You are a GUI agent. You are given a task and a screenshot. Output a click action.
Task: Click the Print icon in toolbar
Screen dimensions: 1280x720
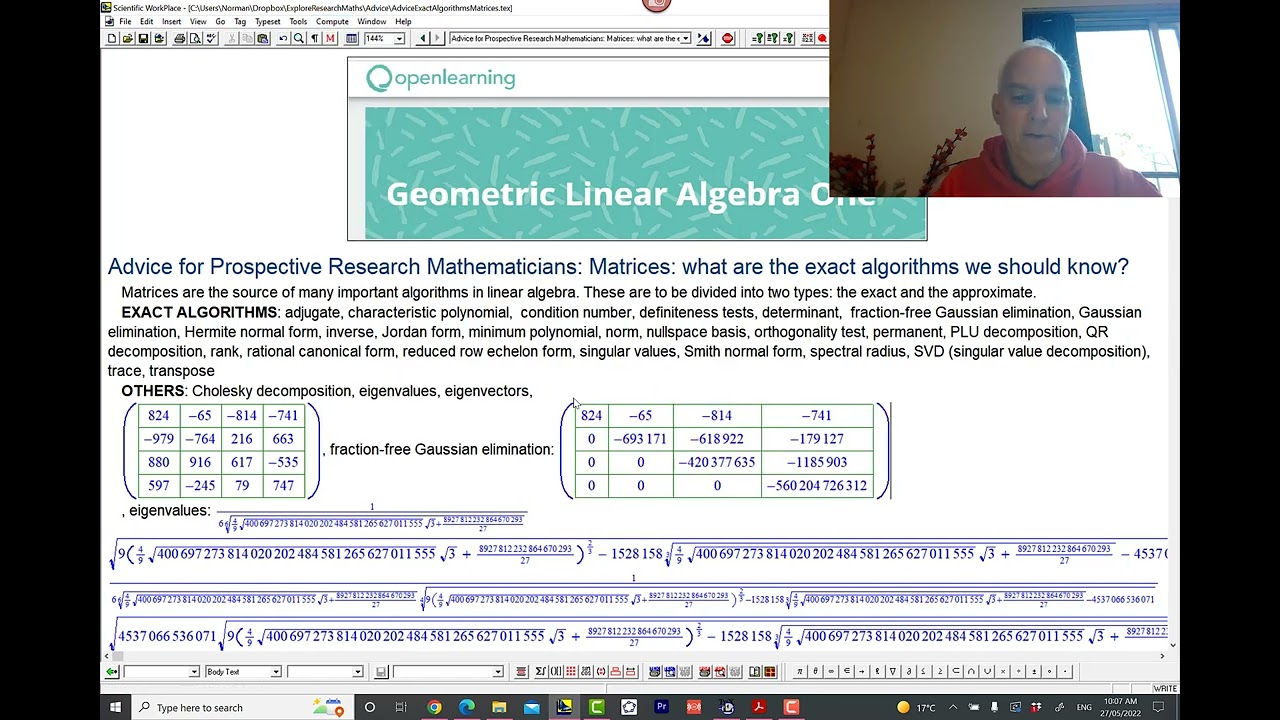(179, 38)
